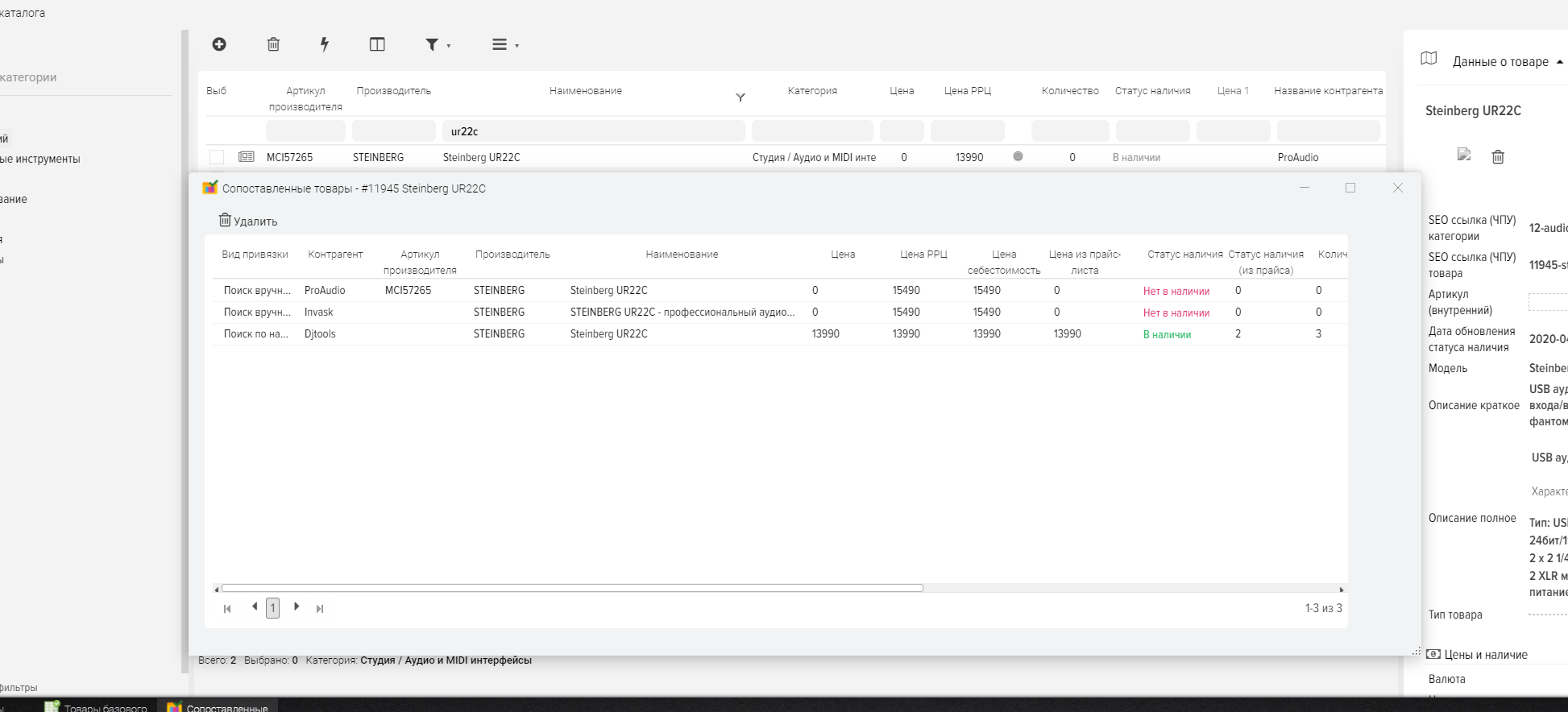
Task: Click Steinberg UR22C name in main table row
Action: click(481, 157)
